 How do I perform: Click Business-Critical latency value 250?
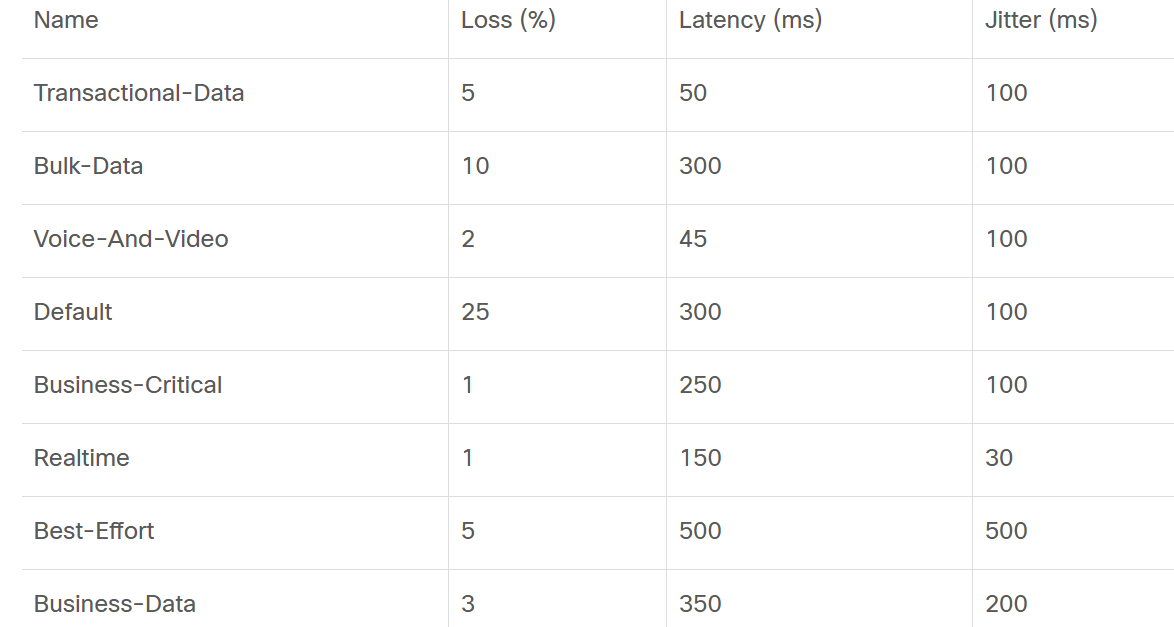[x=700, y=385]
